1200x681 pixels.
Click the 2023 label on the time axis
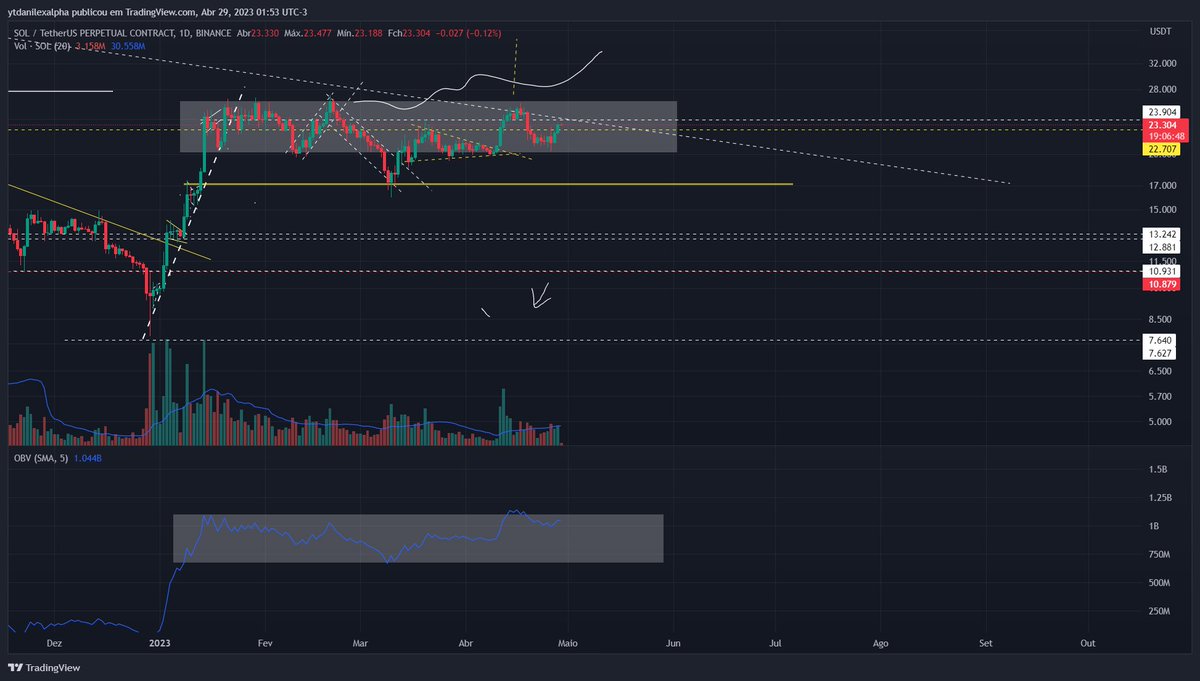point(159,645)
